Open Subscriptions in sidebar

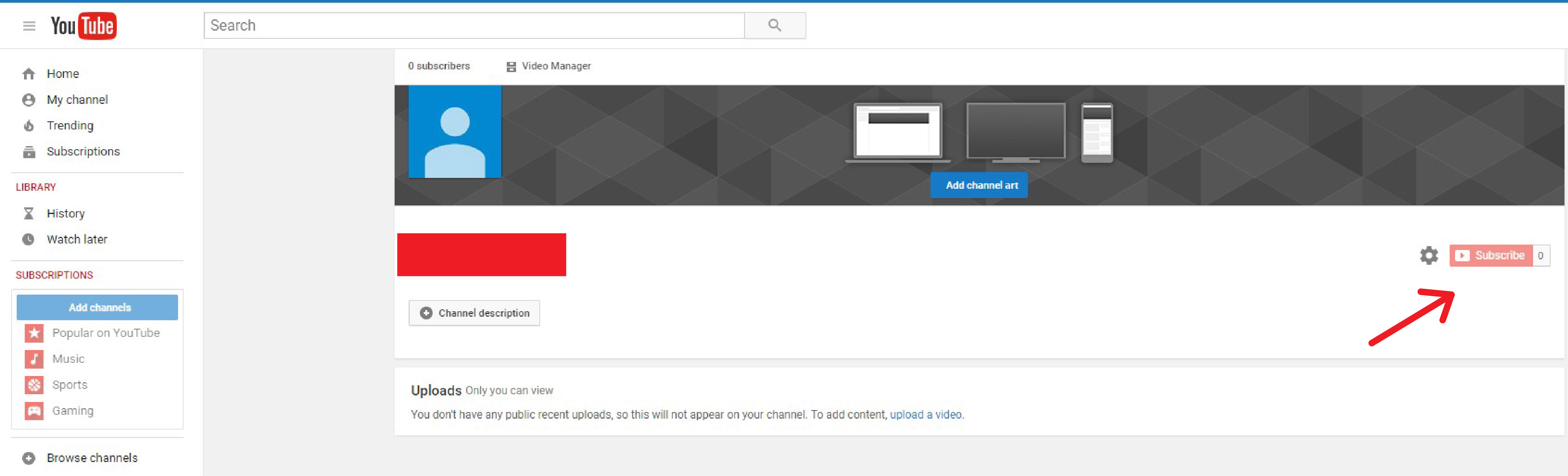tap(83, 152)
